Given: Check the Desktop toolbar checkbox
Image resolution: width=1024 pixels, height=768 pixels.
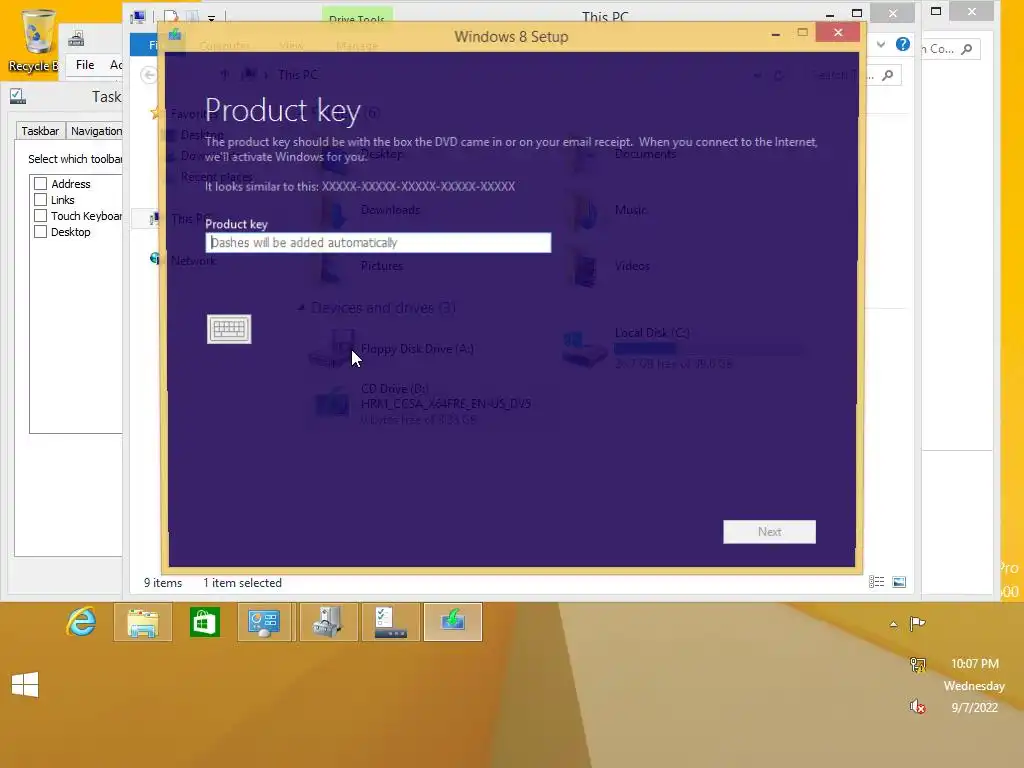Looking at the screenshot, I should point(40,232).
